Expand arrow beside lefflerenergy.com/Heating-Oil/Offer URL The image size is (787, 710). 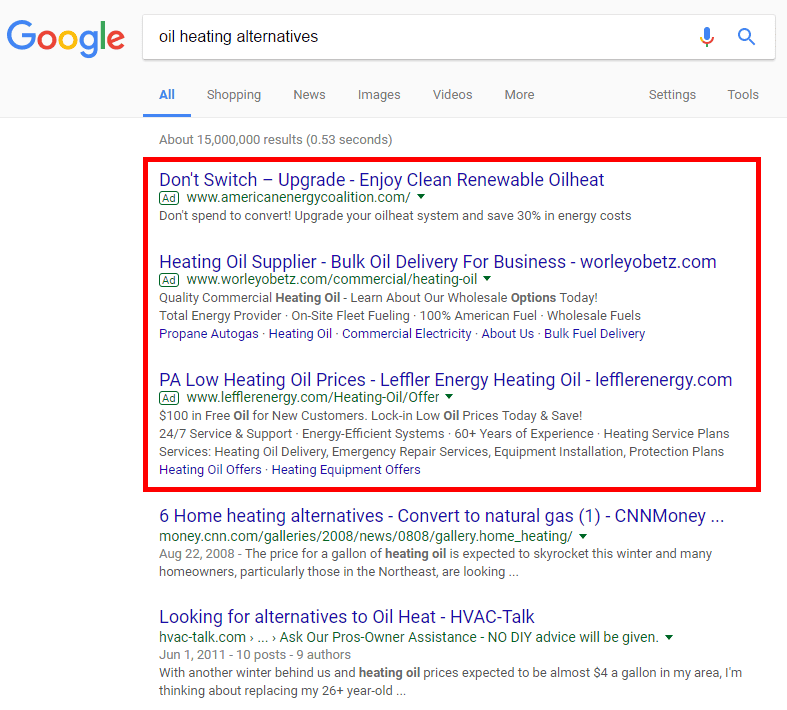pyautogui.click(x=449, y=396)
